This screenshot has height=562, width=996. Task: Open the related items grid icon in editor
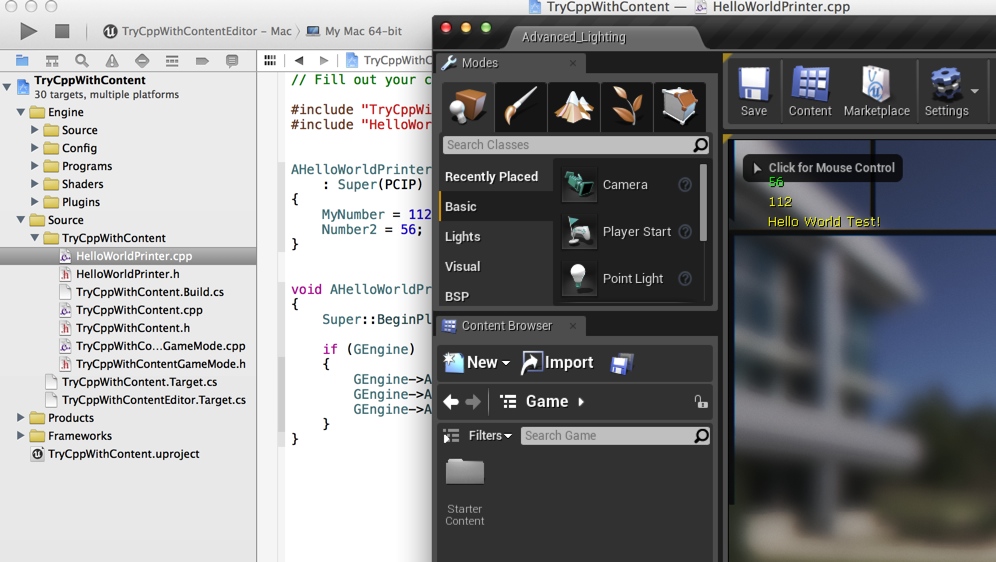click(x=270, y=60)
